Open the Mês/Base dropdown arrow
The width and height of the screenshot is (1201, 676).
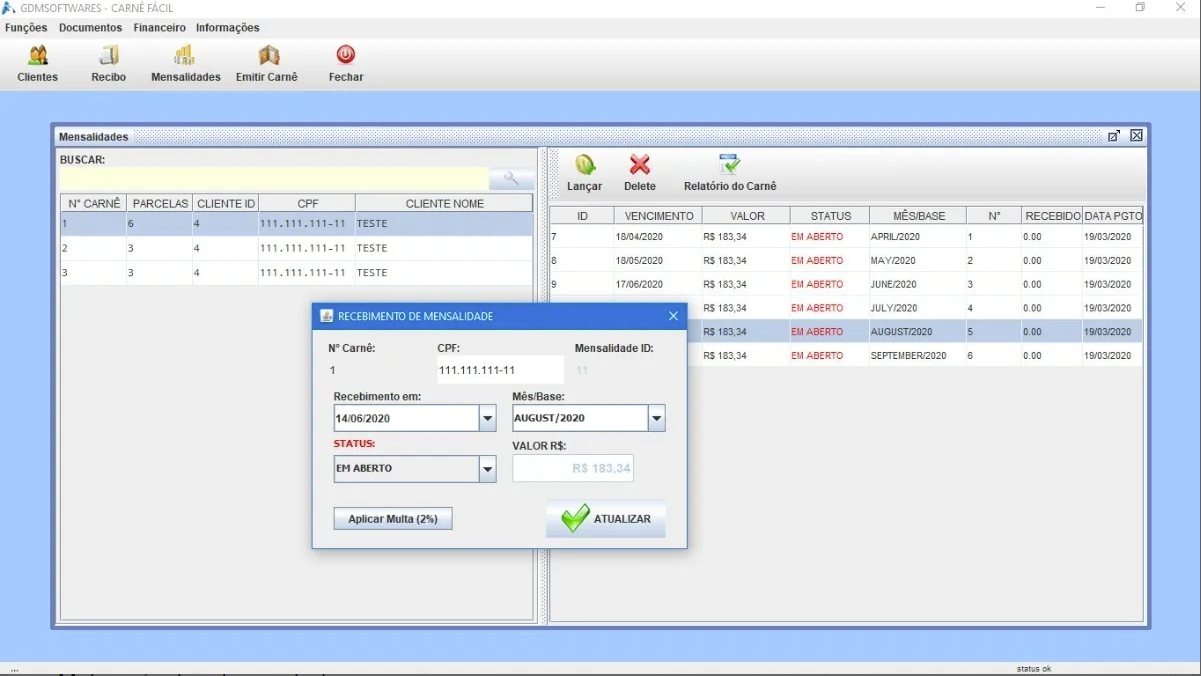(656, 419)
